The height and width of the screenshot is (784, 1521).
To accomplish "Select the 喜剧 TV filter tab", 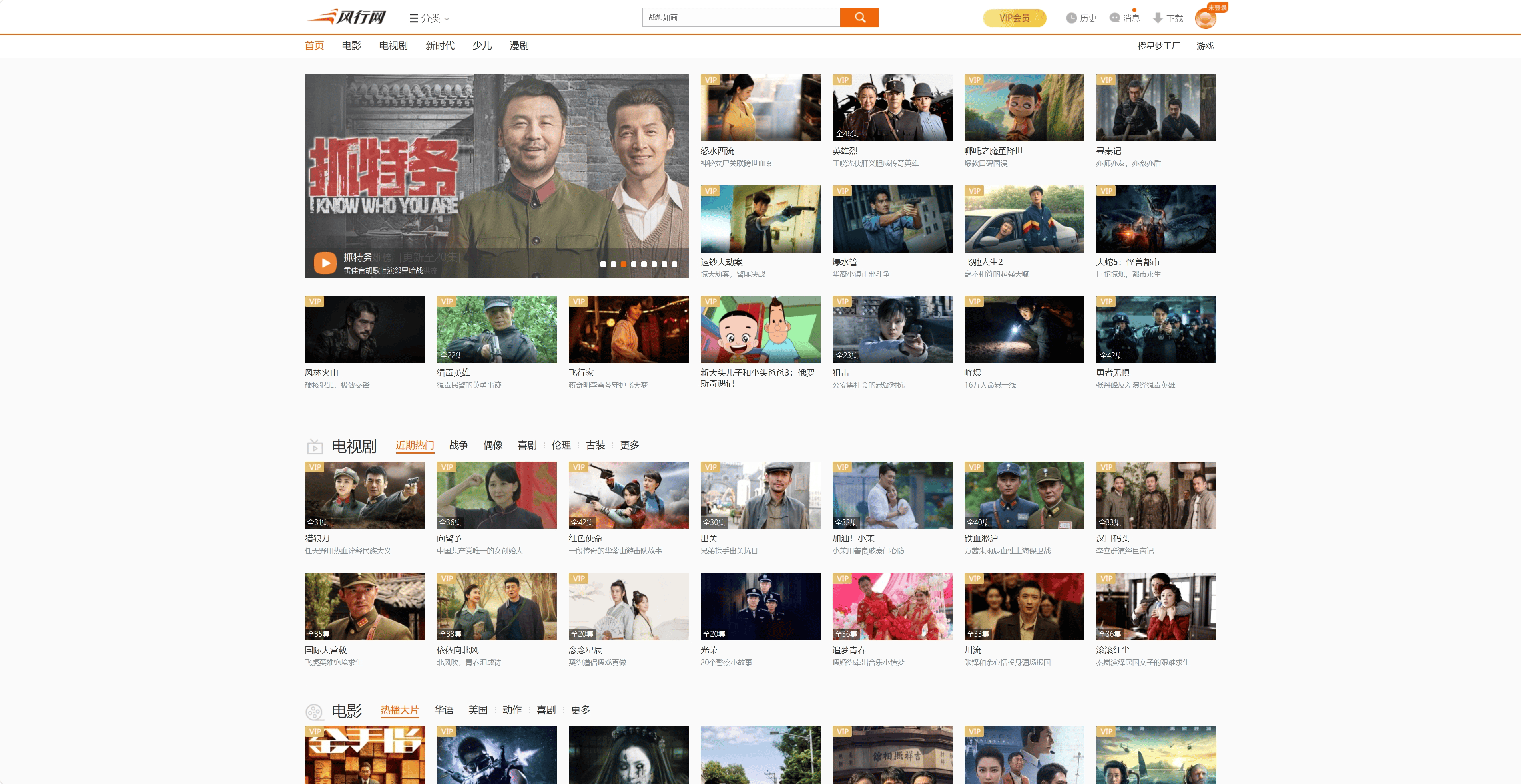I will [x=527, y=445].
